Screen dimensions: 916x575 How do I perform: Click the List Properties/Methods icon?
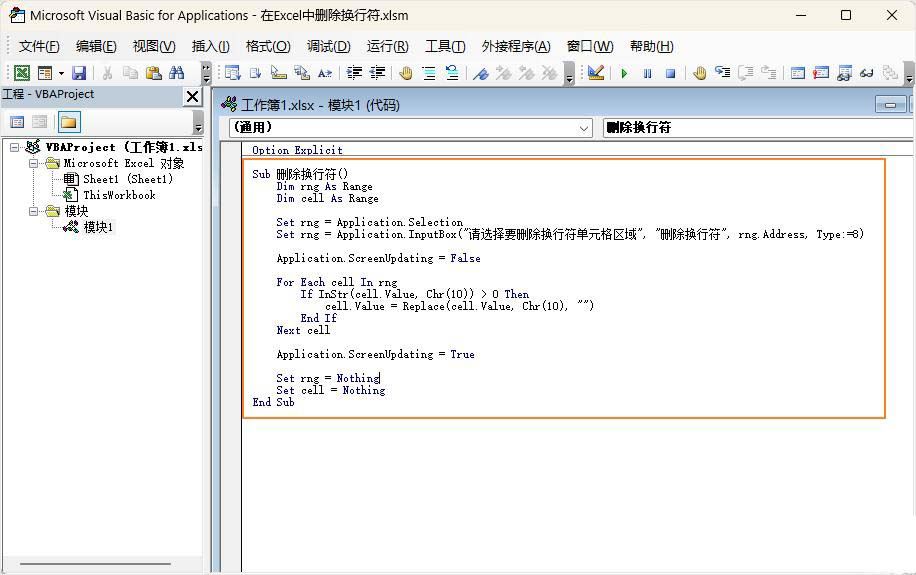click(x=233, y=72)
